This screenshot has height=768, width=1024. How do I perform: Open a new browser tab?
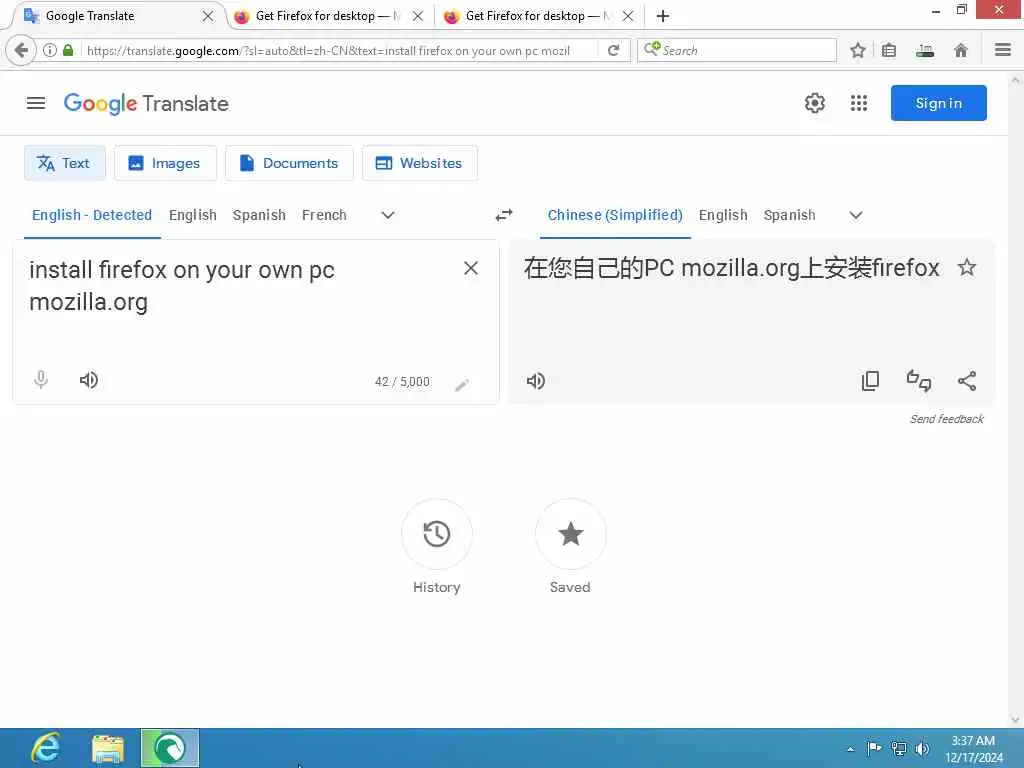tap(663, 16)
